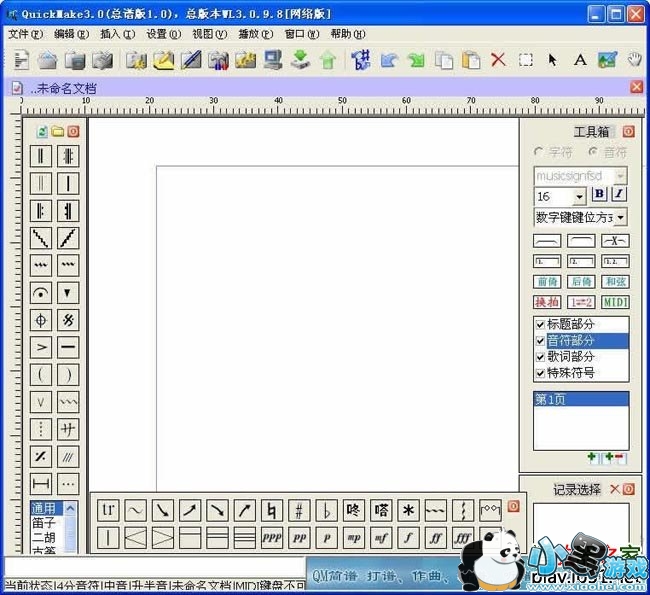Select the 音符 radio button

point(593,152)
